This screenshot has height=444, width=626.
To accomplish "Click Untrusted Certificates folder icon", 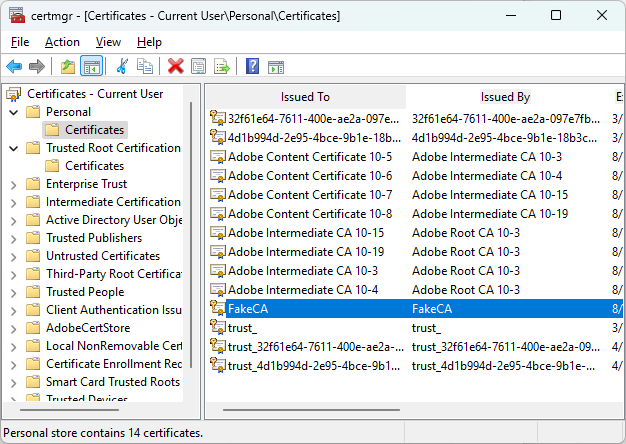I will (x=33, y=256).
